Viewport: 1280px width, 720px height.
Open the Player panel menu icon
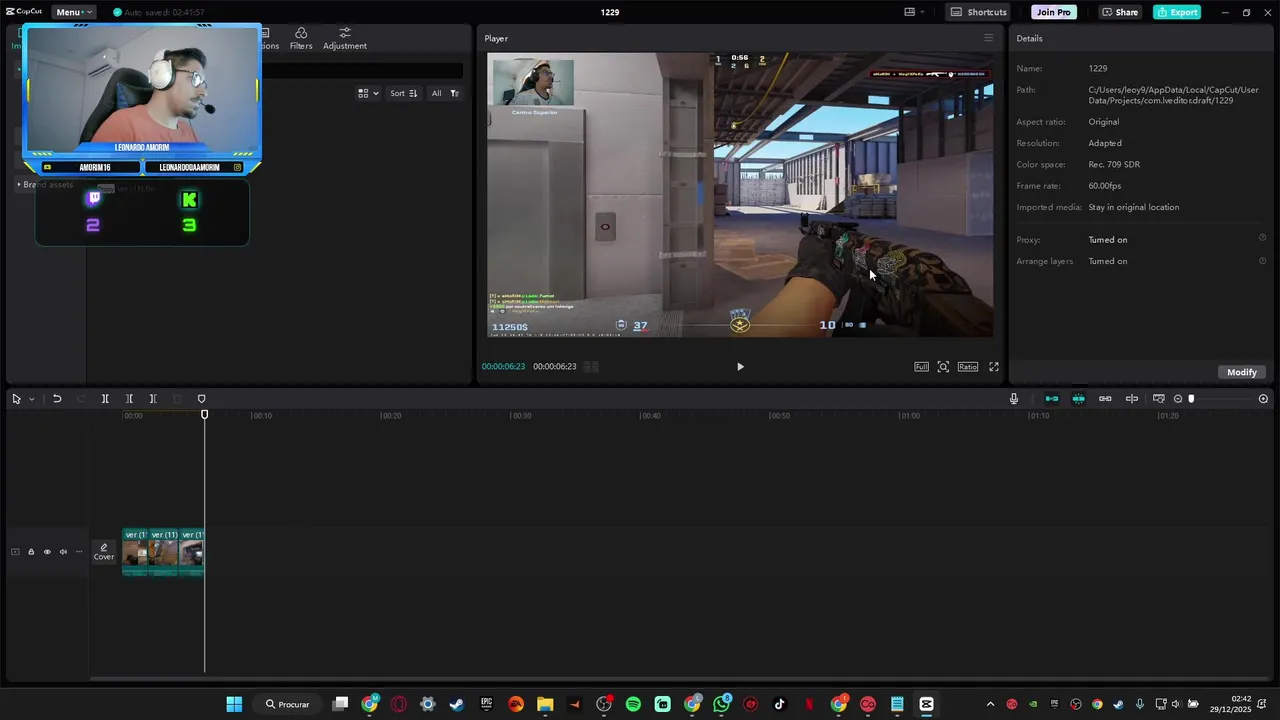click(x=989, y=38)
